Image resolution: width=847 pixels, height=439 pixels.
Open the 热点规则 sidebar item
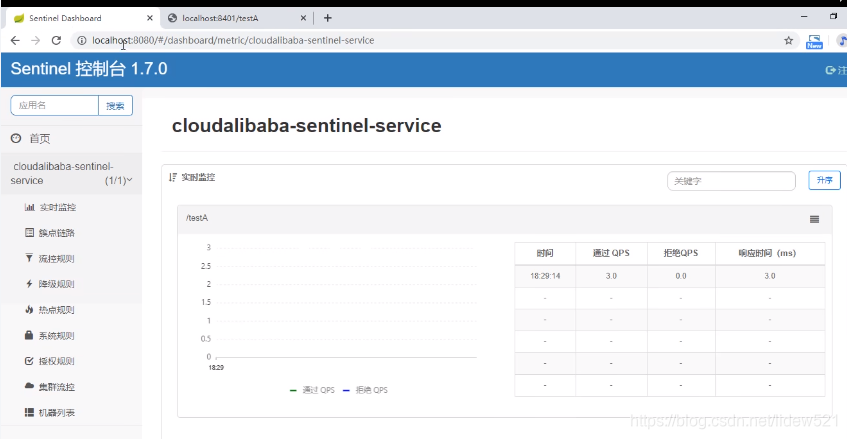tap(57, 310)
